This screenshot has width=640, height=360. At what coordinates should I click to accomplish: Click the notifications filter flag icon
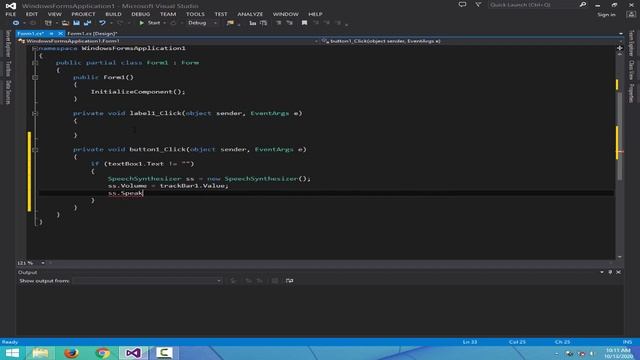coord(478,4)
